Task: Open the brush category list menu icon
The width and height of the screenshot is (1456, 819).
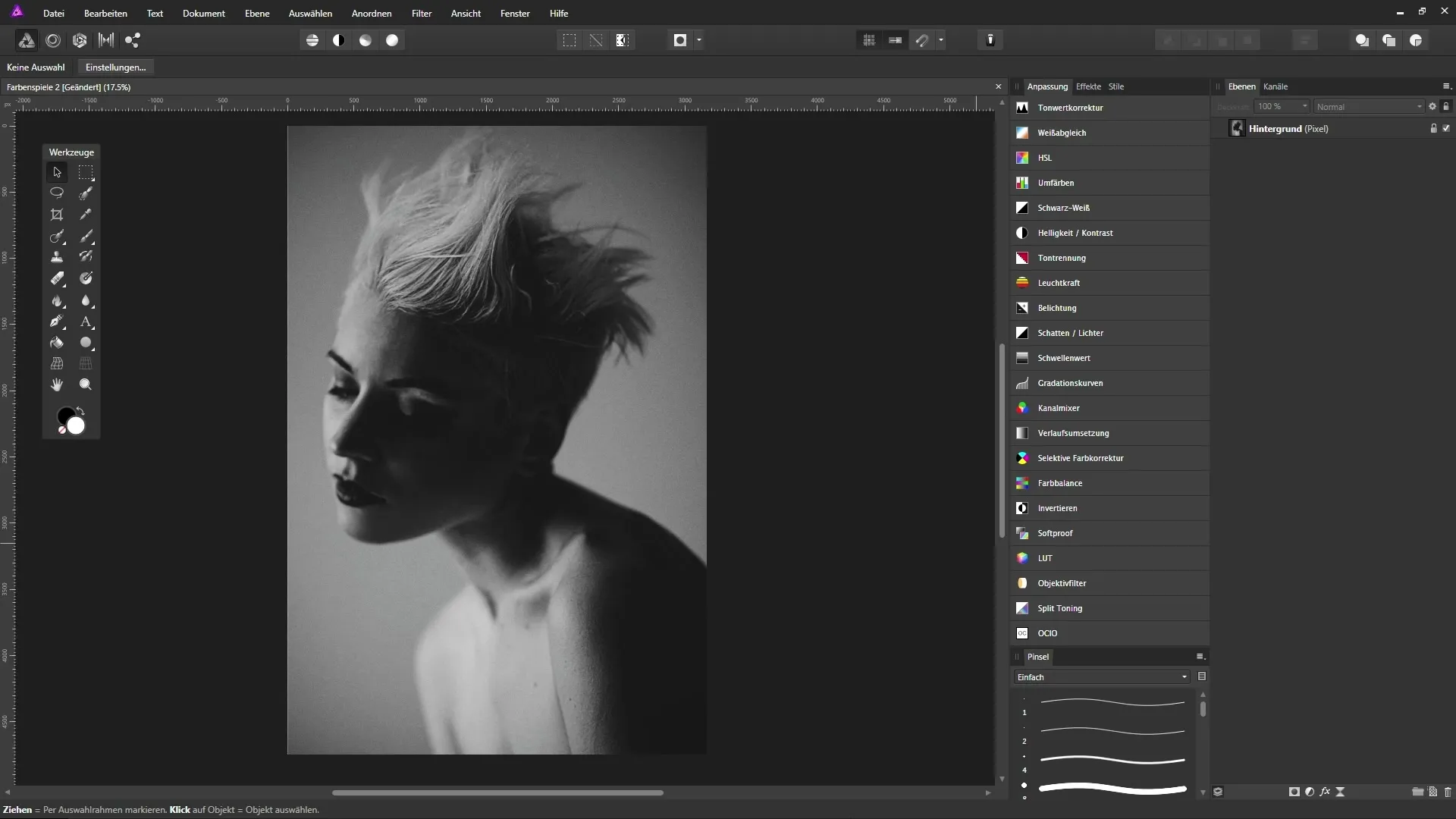Action: [1202, 676]
